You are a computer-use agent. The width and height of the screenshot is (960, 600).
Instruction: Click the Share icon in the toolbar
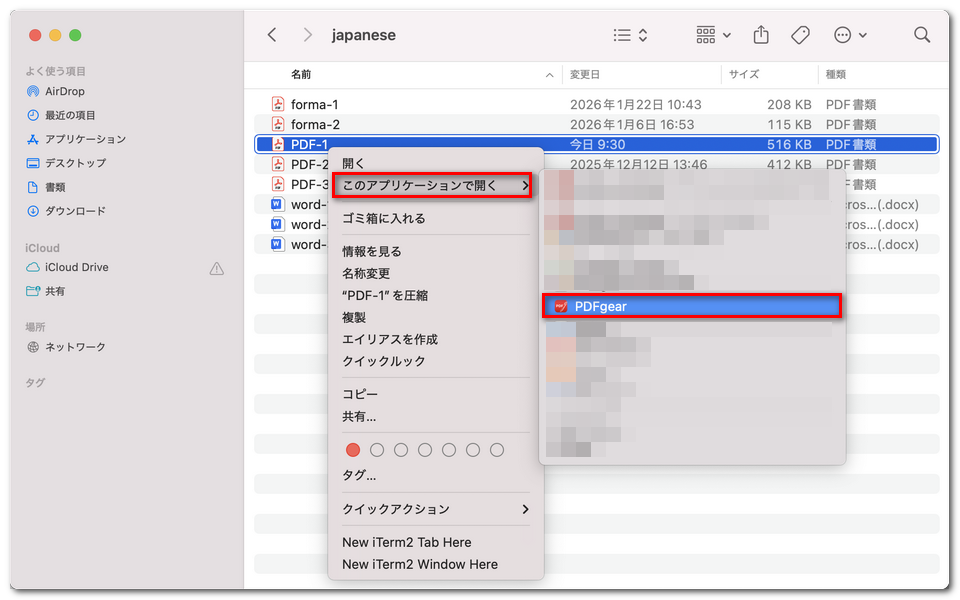point(761,34)
